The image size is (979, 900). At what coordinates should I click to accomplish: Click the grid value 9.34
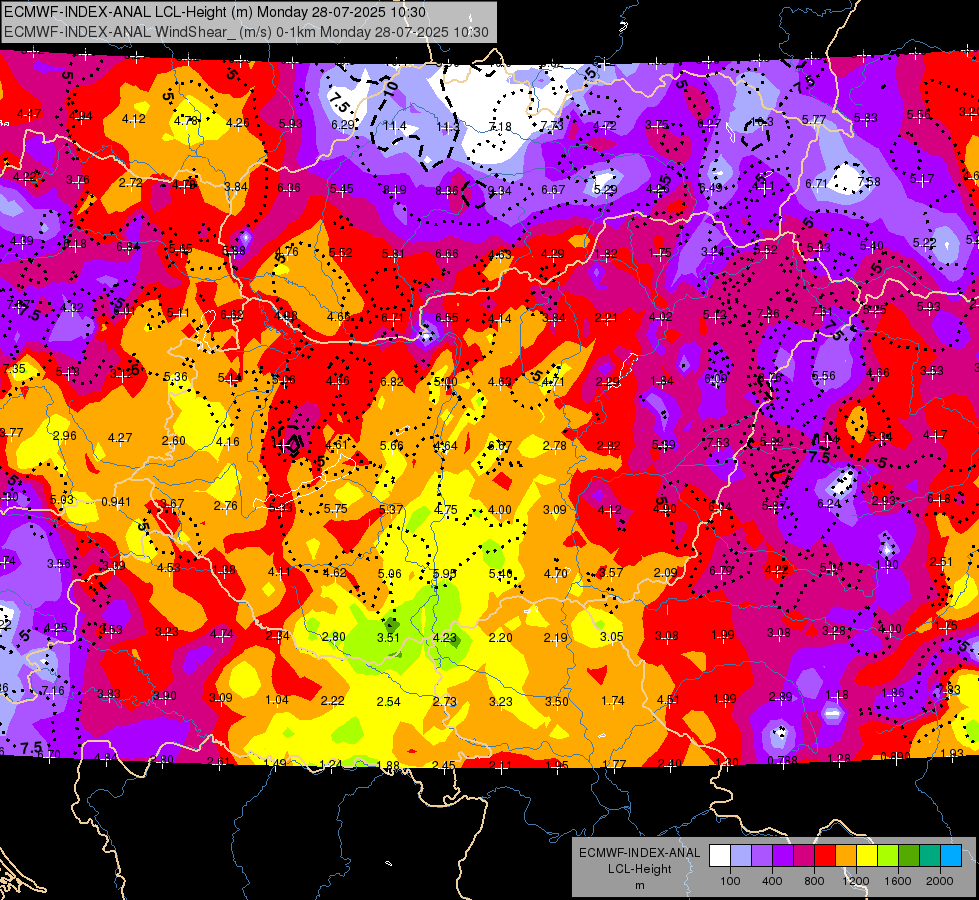coord(499,190)
